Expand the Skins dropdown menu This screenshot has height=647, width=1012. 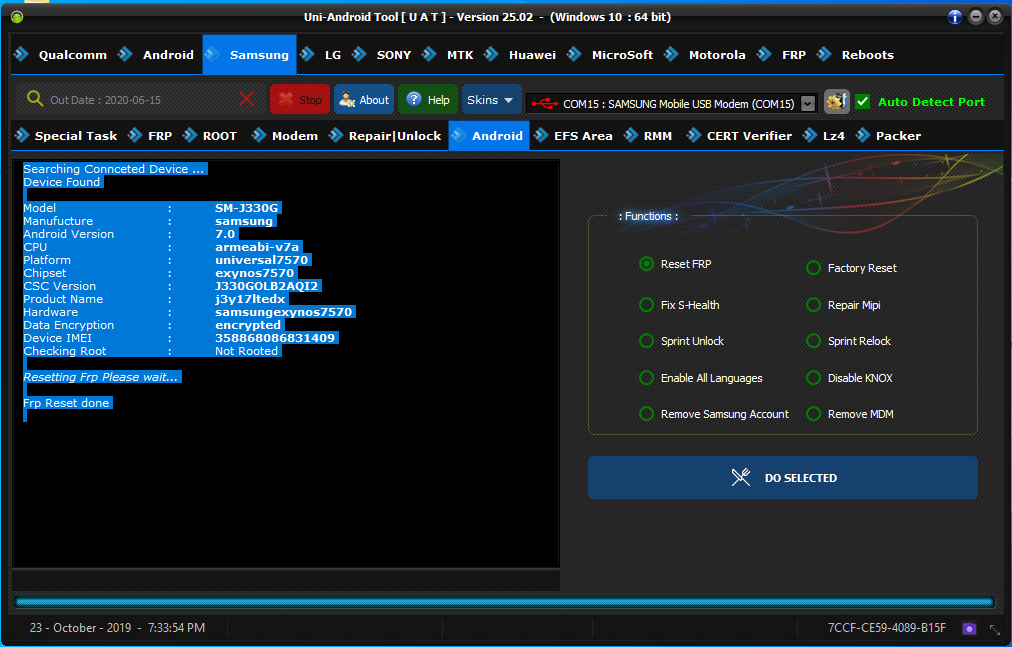[x=491, y=100]
